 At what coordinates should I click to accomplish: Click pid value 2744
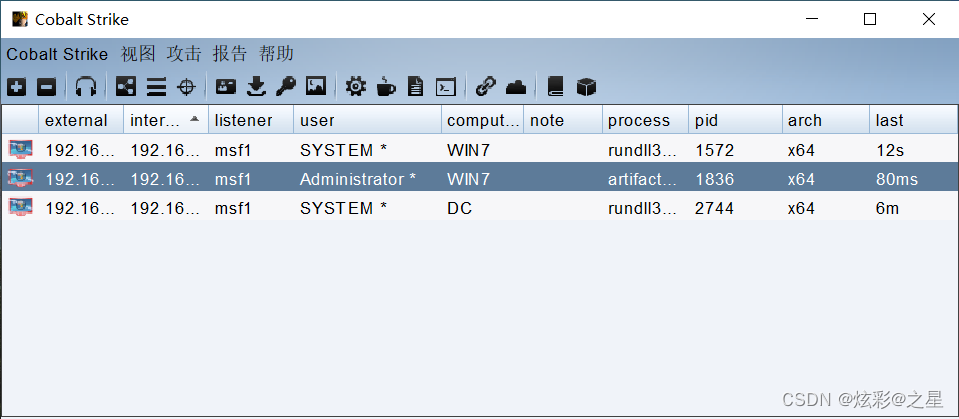[x=714, y=208]
